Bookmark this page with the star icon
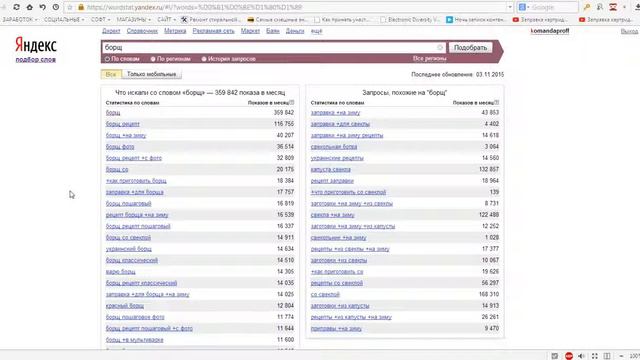Viewport: 640px width, 360px height. 70,7
